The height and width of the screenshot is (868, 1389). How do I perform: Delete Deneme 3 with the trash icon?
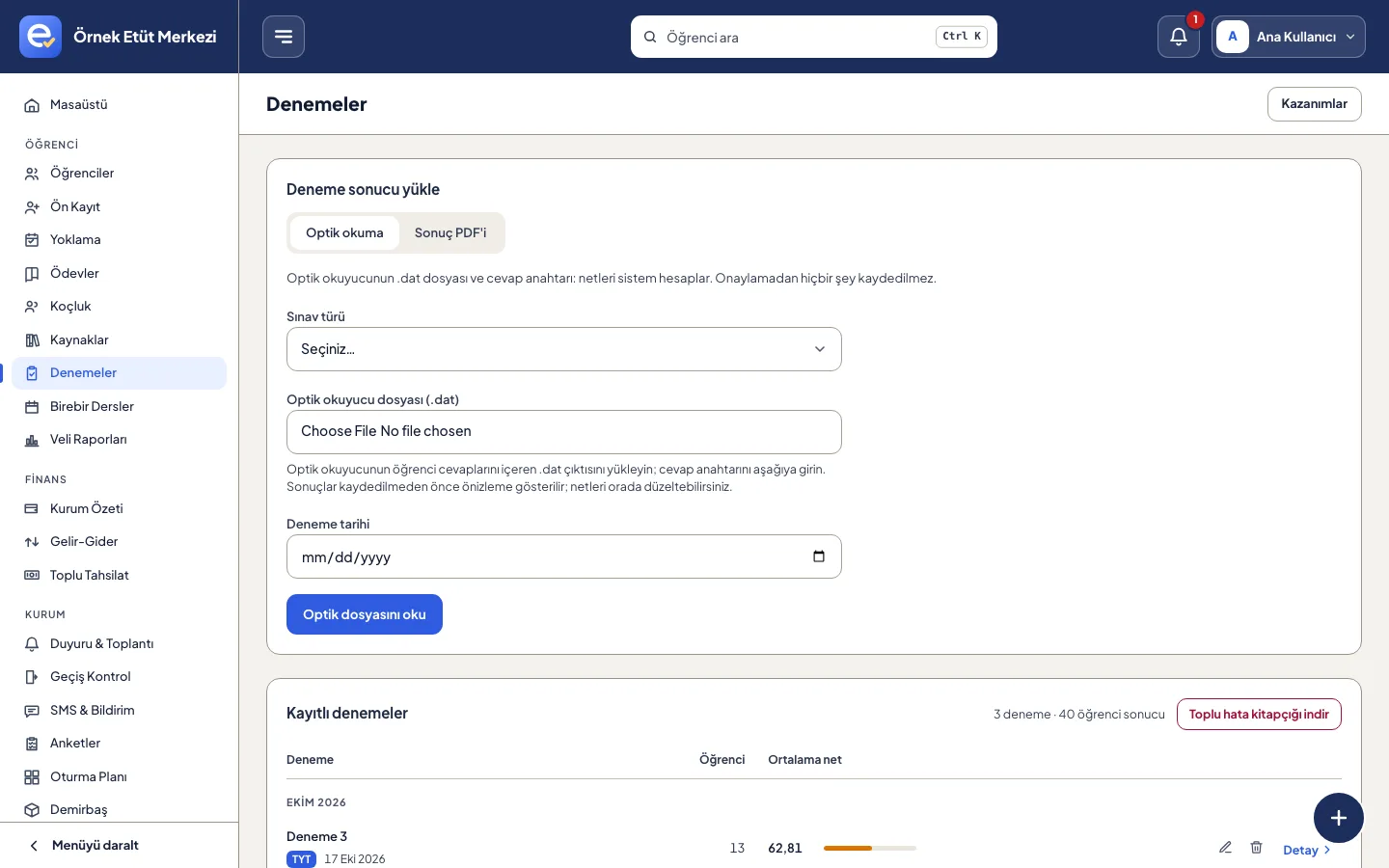pos(1256,848)
